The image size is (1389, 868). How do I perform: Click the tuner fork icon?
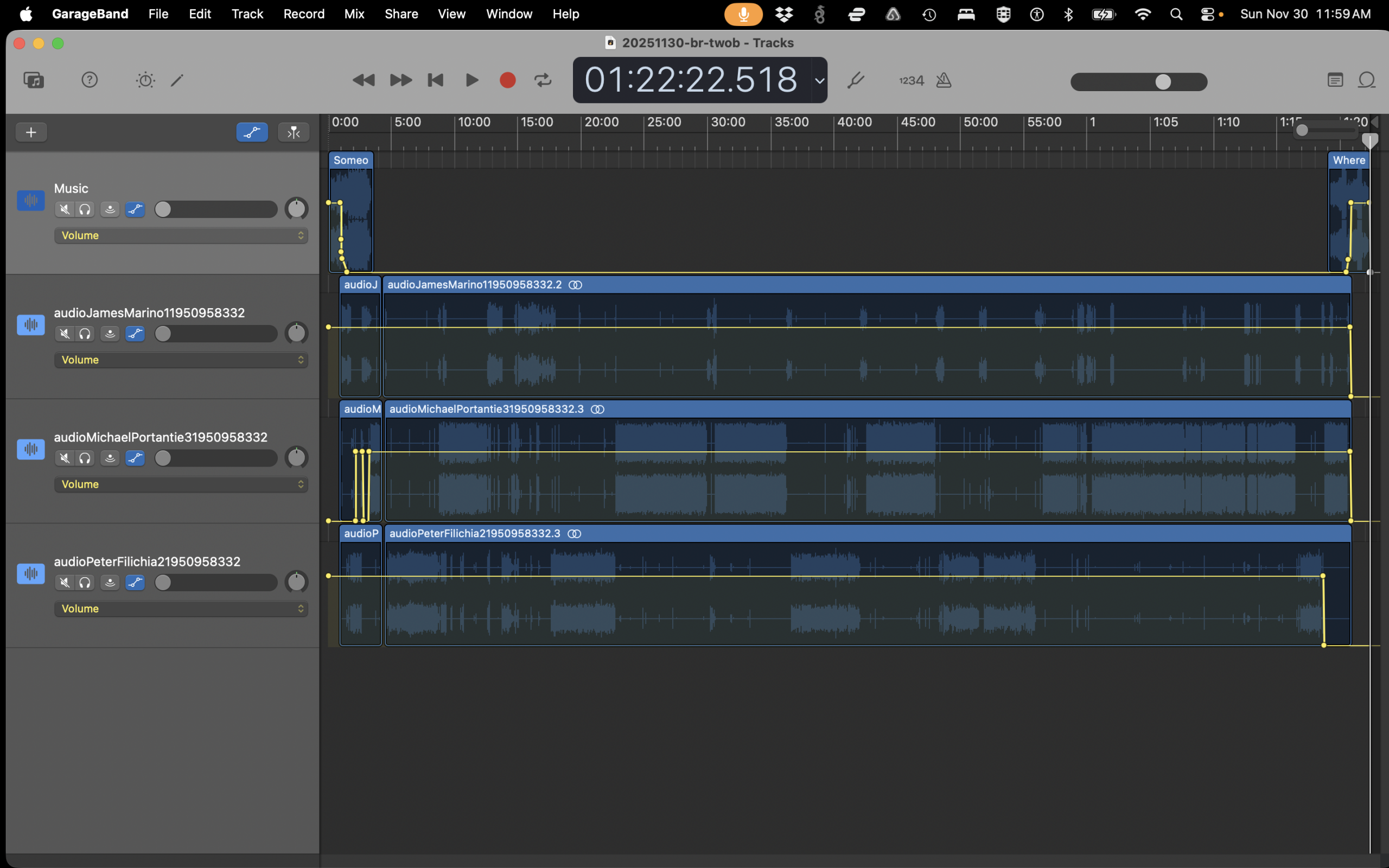coord(855,80)
